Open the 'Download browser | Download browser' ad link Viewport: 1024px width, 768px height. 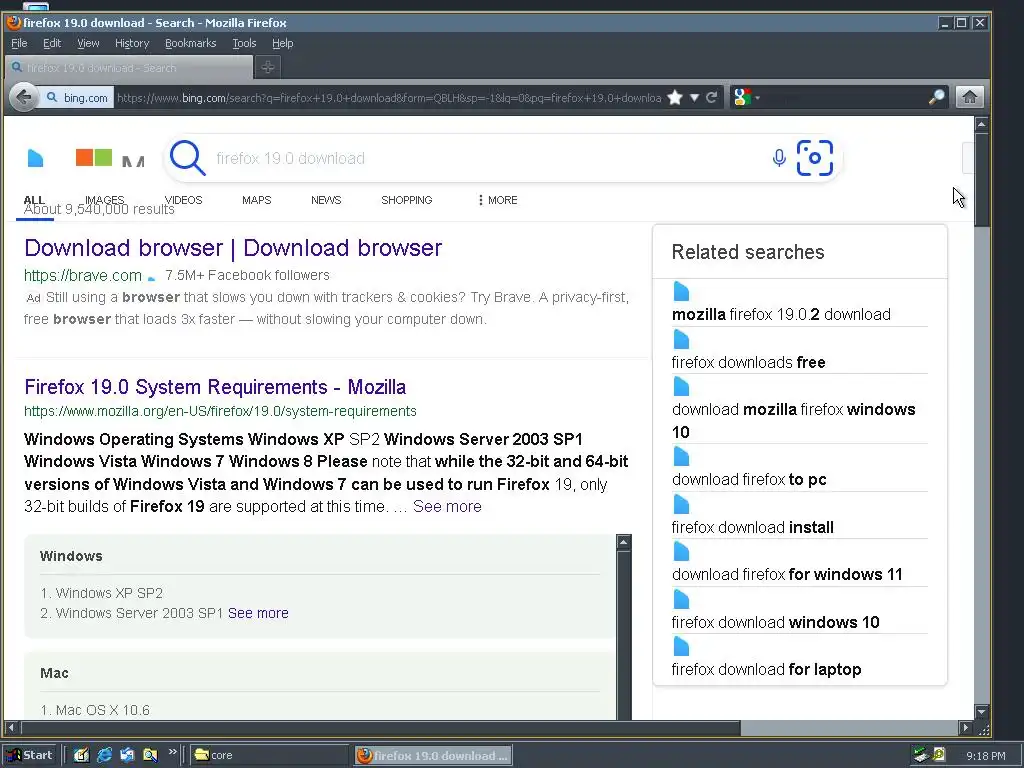click(233, 248)
